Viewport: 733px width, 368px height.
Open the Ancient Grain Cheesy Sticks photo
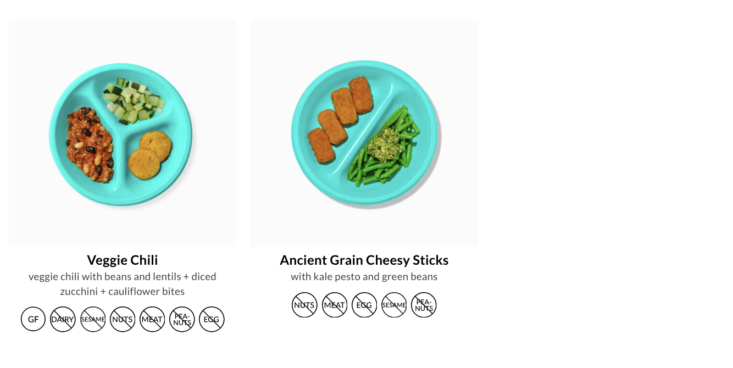364,133
